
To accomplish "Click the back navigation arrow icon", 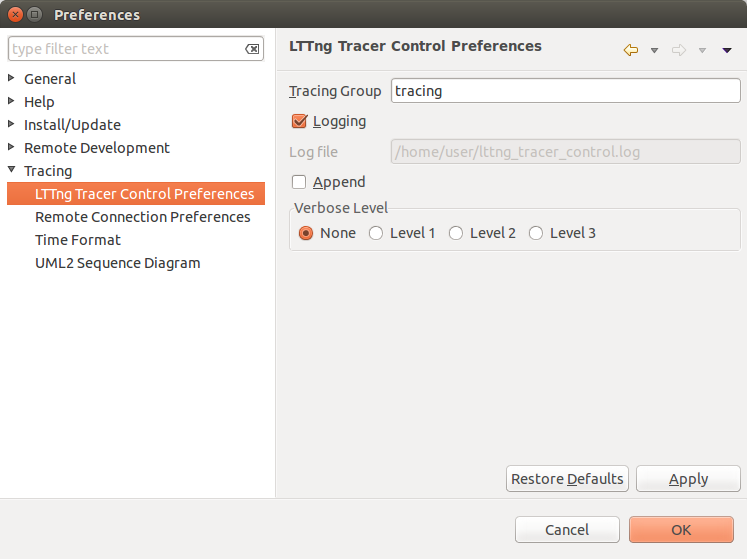I will tap(630, 50).
